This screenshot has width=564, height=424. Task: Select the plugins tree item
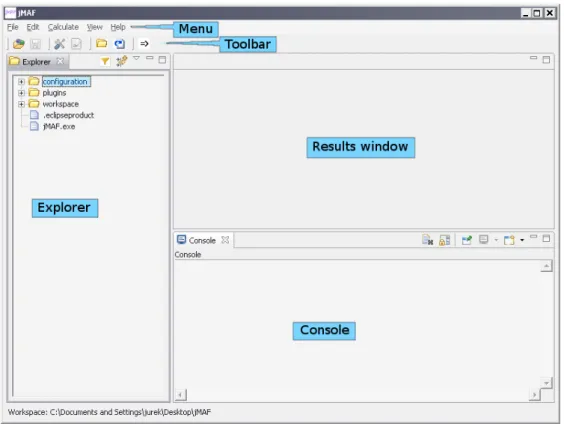pos(54,93)
